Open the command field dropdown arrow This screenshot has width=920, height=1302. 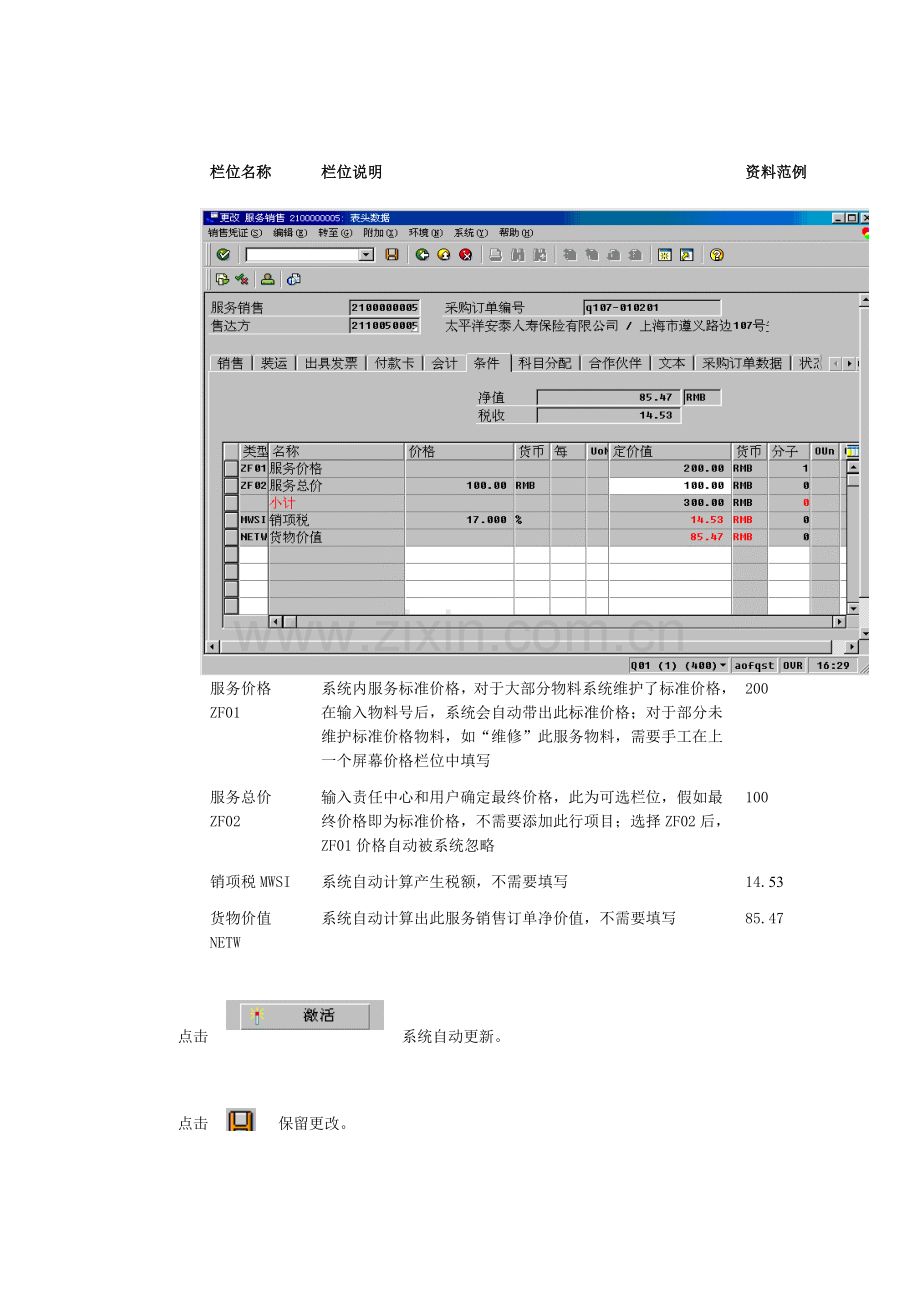pyautogui.click(x=366, y=255)
